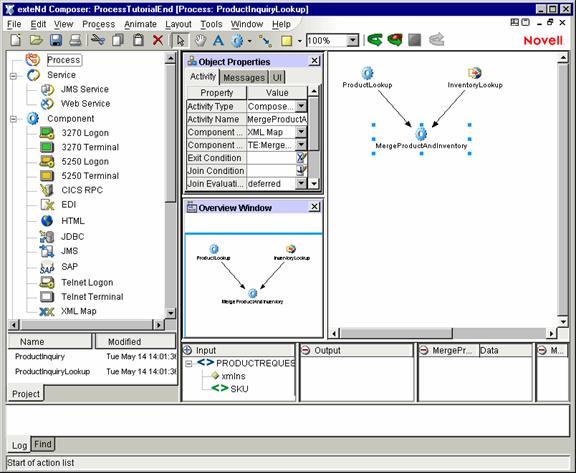Click the green animate start icon
This screenshot has height=473, width=576.
375,40
